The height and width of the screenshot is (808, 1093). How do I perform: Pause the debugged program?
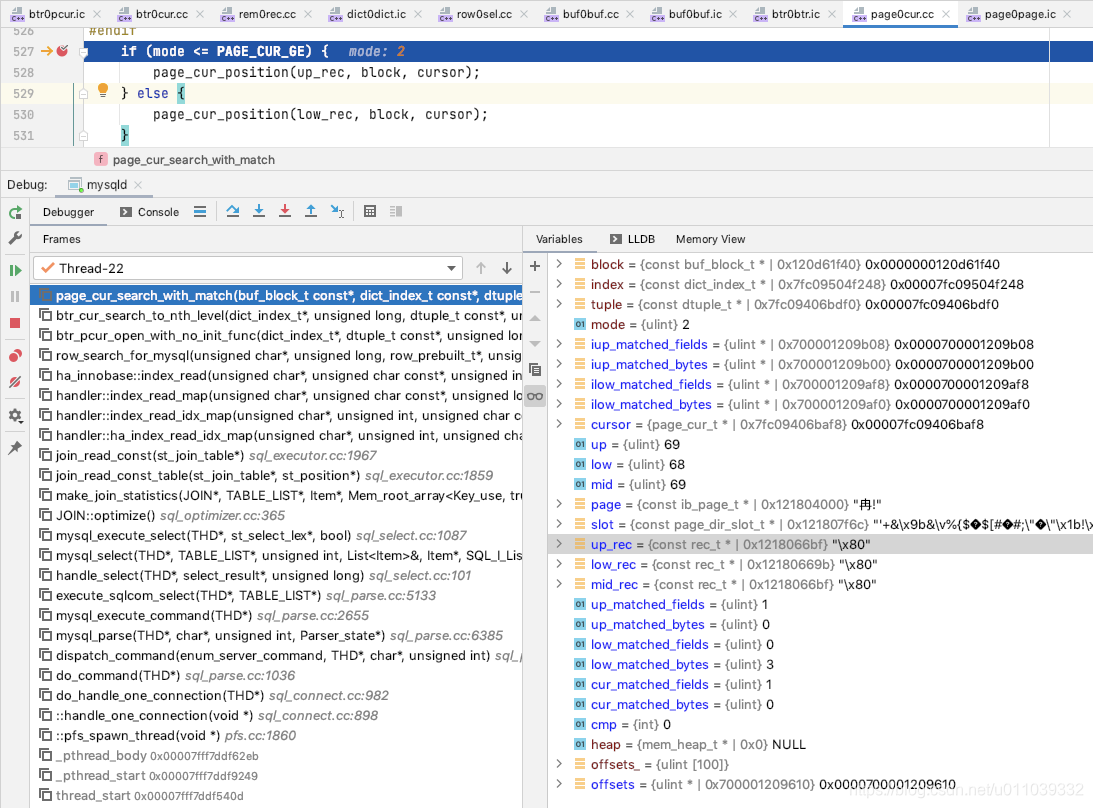(15, 296)
